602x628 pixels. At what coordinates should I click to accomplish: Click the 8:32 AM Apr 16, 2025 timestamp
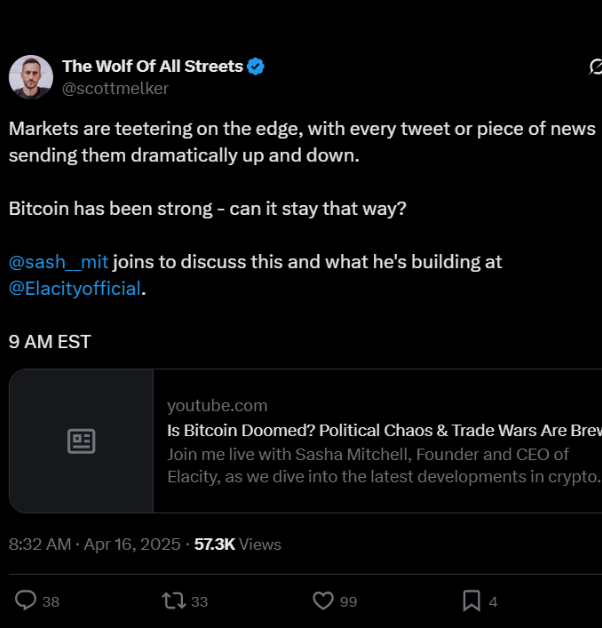(94, 544)
